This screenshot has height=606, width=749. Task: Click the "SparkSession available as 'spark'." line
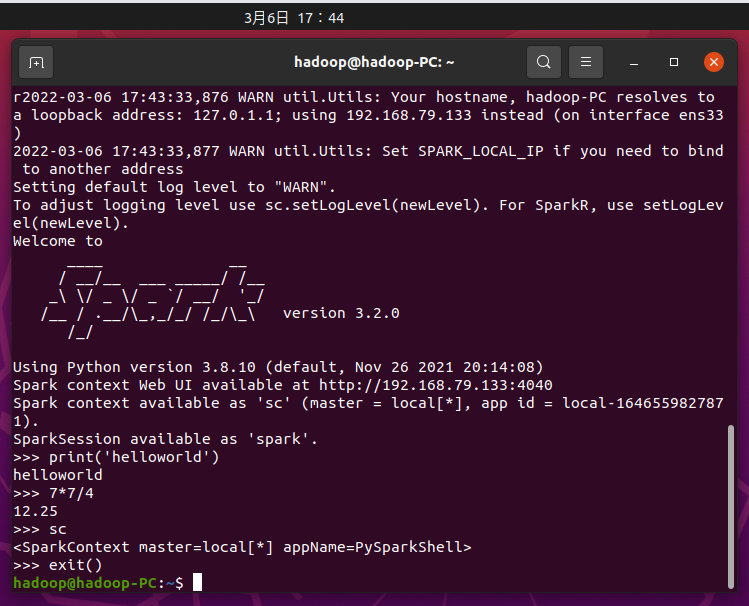click(x=165, y=439)
